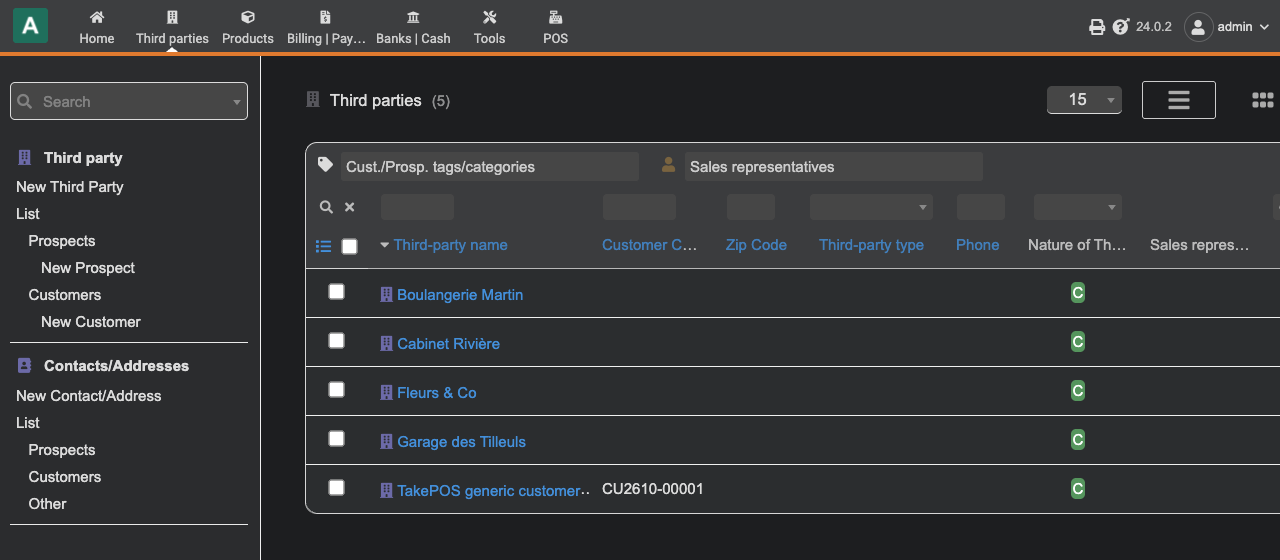The height and width of the screenshot is (560, 1280).
Task: Open the Third-party type filter dropdown
Action: click(x=871, y=207)
